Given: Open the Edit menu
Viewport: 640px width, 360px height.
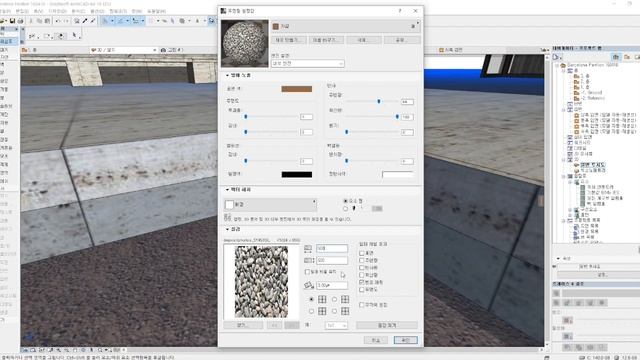Looking at the screenshot, I should click(x=22, y=11).
